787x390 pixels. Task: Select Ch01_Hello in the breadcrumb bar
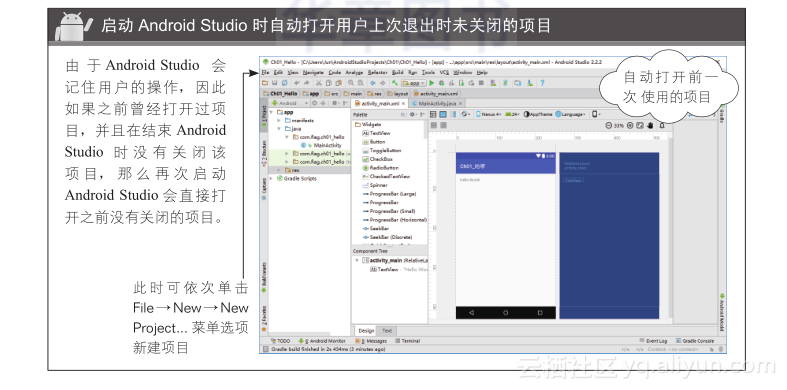pos(280,94)
